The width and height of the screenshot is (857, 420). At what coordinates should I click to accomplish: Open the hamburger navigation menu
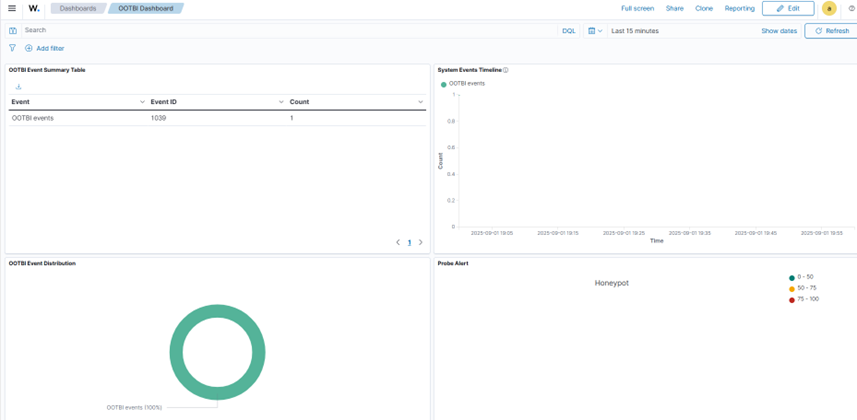point(12,8)
